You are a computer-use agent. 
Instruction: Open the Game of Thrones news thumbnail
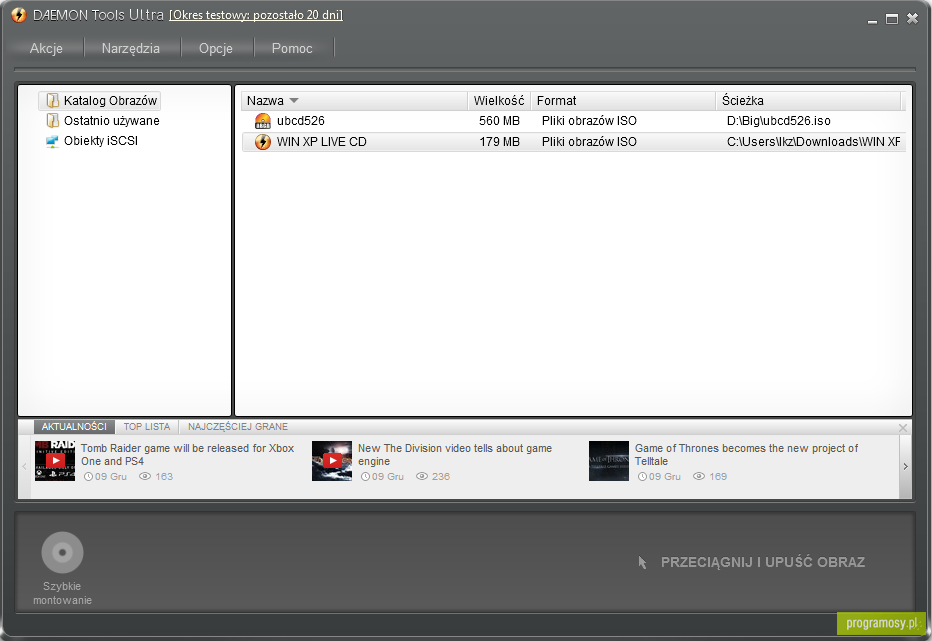[609, 461]
